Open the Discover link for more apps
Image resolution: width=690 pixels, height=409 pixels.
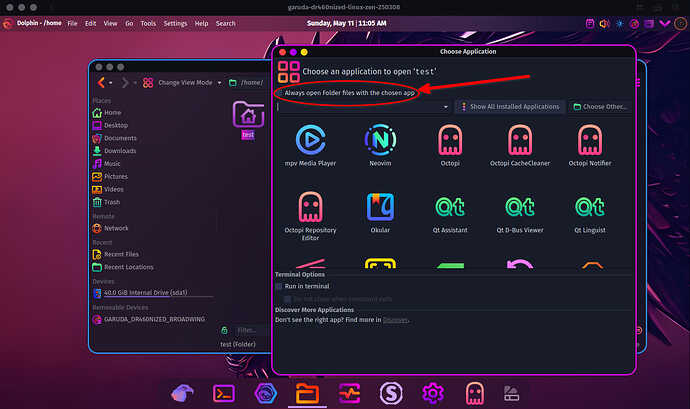point(395,320)
